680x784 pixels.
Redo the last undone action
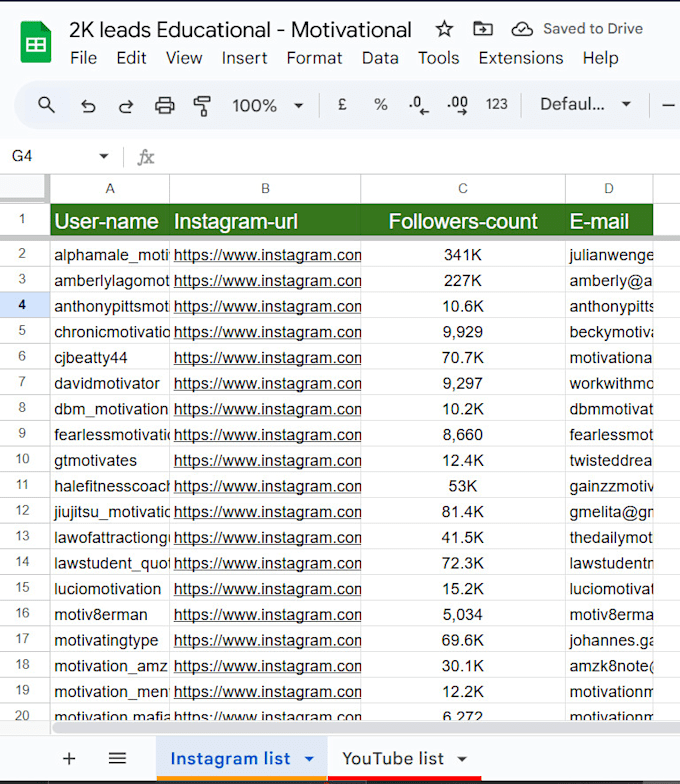coord(126,106)
